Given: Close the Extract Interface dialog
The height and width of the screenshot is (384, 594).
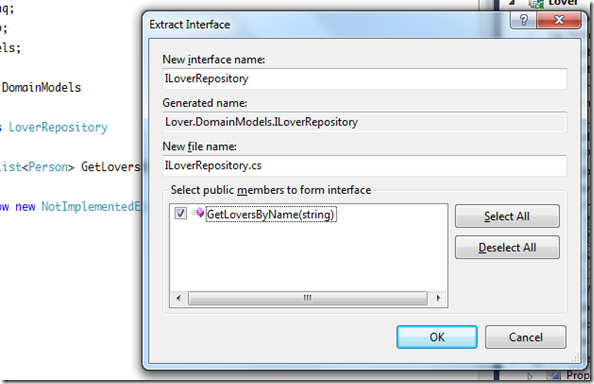Looking at the screenshot, I should [559, 20].
